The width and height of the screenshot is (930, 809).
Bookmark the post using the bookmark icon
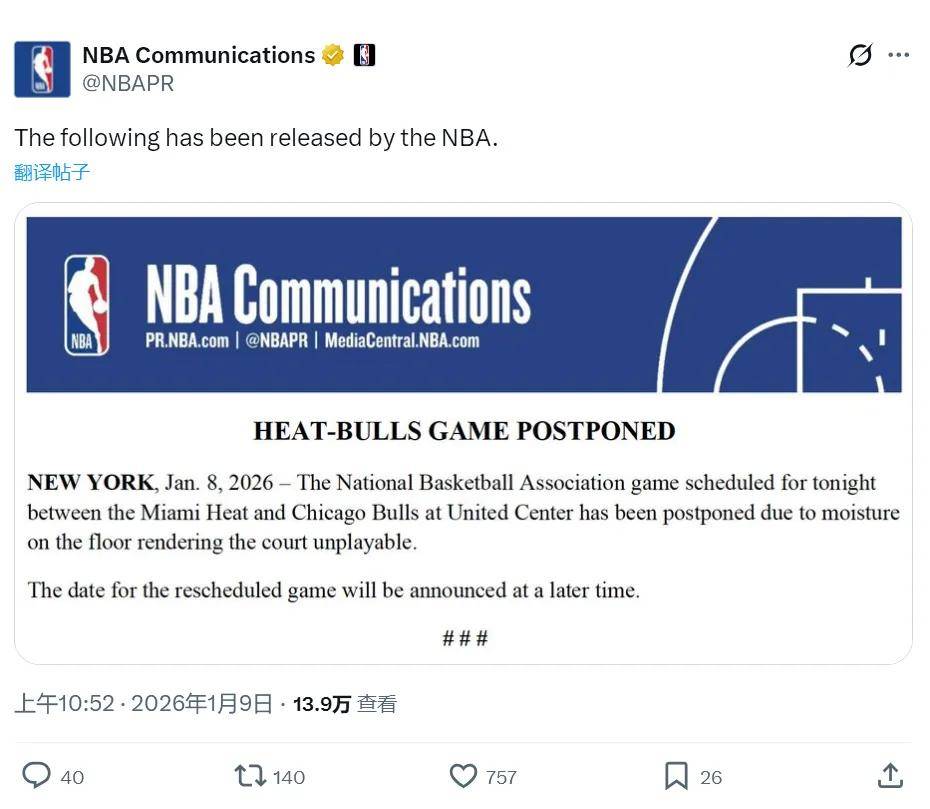[x=676, y=776]
